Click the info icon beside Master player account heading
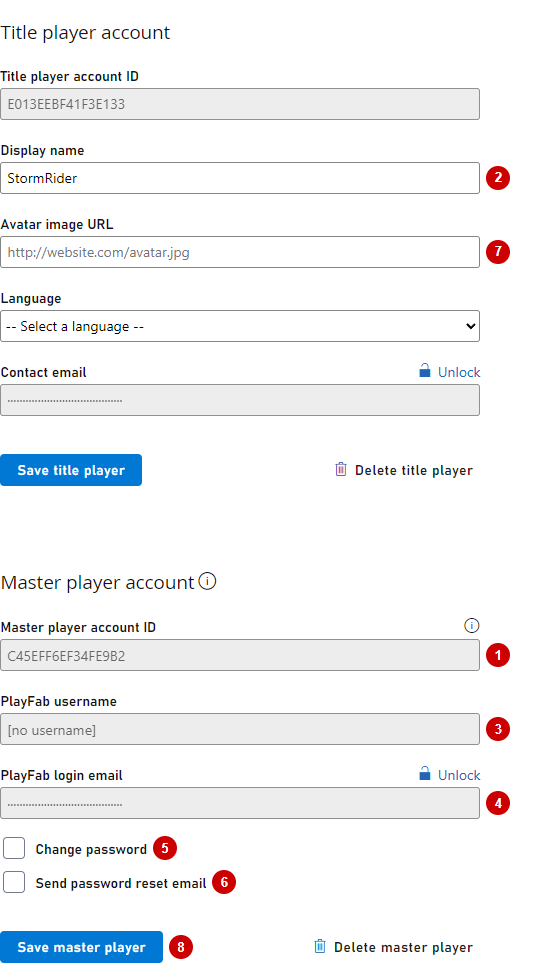The height and width of the screenshot is (966, 539). coord(208,581)
